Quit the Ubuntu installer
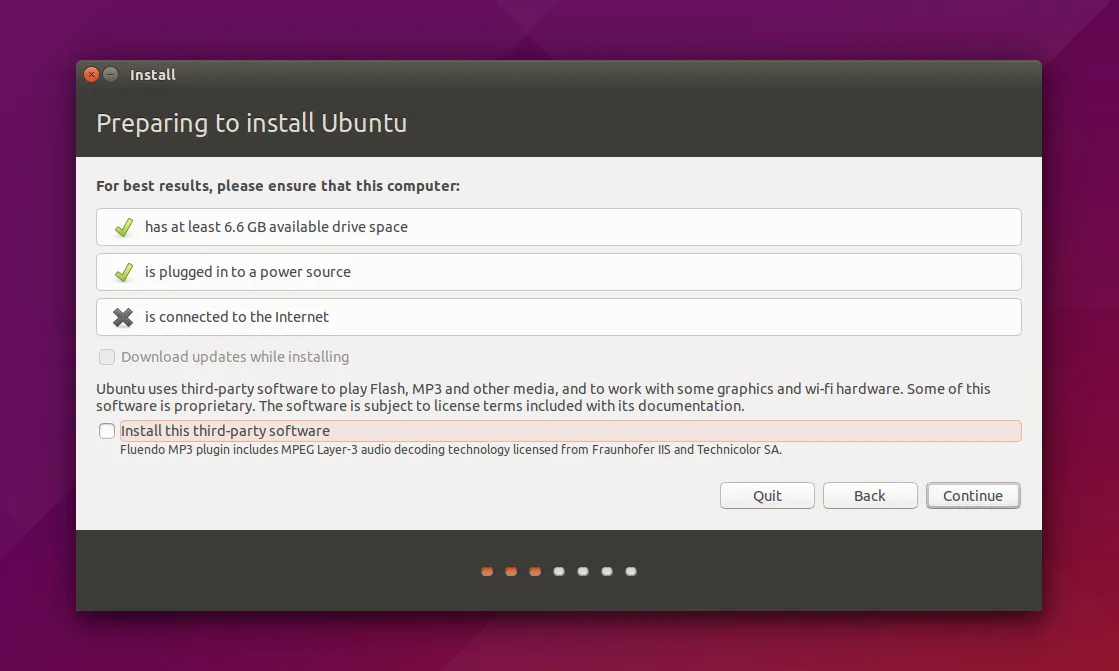This screenshot has width=1119, height=671. (x=767, y=495)
